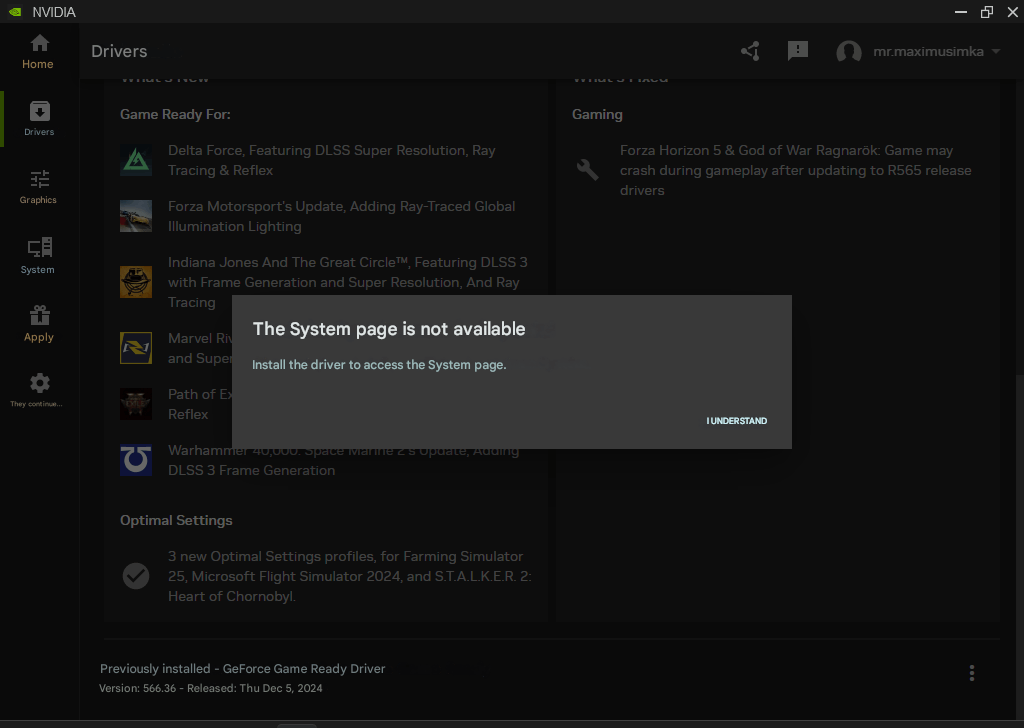The width and height of the screenshot is (1024, 728).
Task: Open the Apply gift sidebar item
Action: tap(39, 324)
